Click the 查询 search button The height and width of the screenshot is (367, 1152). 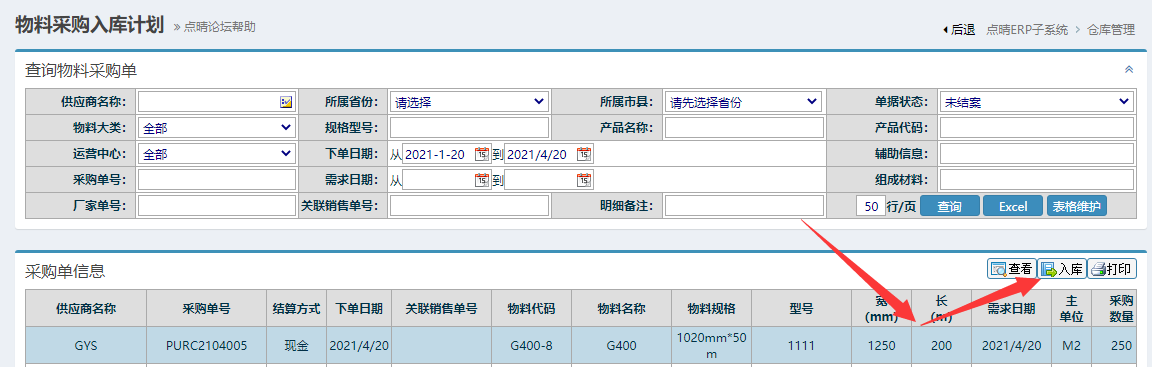coord(949,206)
